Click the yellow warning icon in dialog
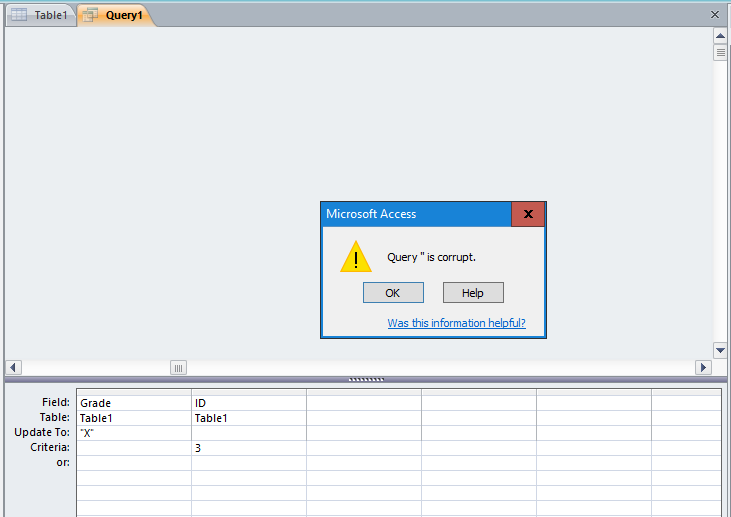The width and height of the screenshot is (731, 517). pyautogui.click(x=356, y=256)
